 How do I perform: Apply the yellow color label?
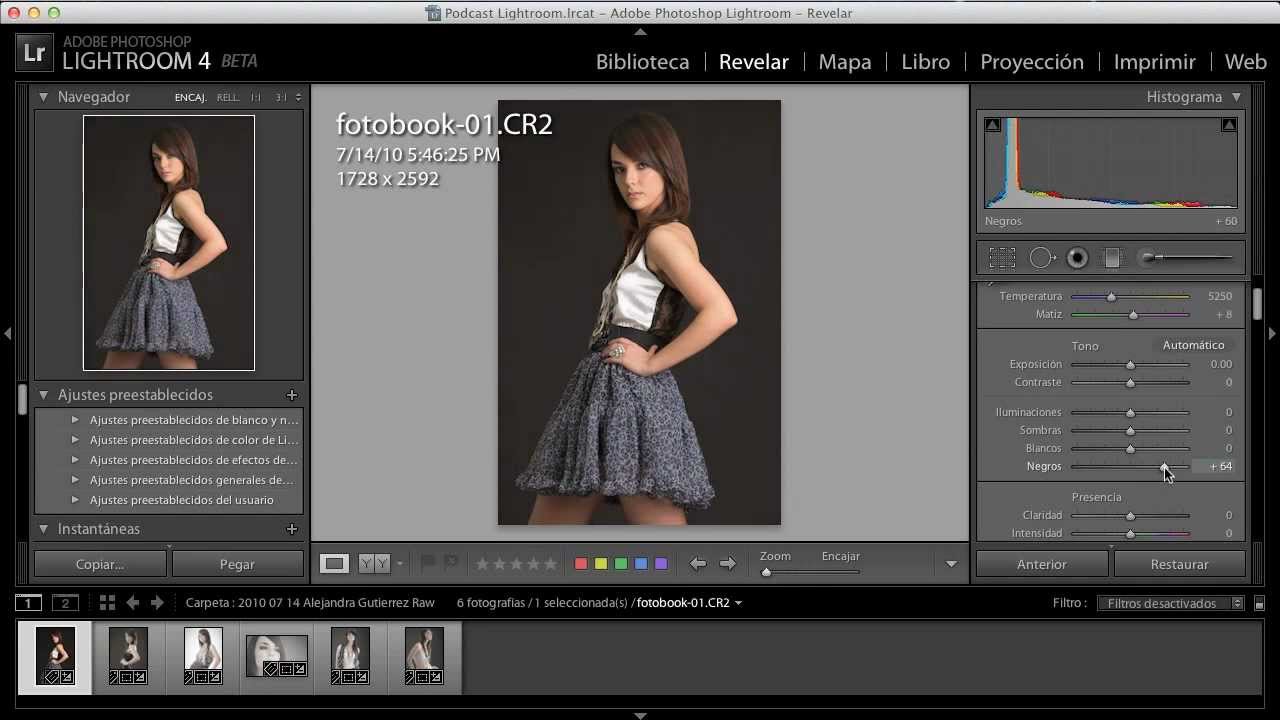(601, 564)
